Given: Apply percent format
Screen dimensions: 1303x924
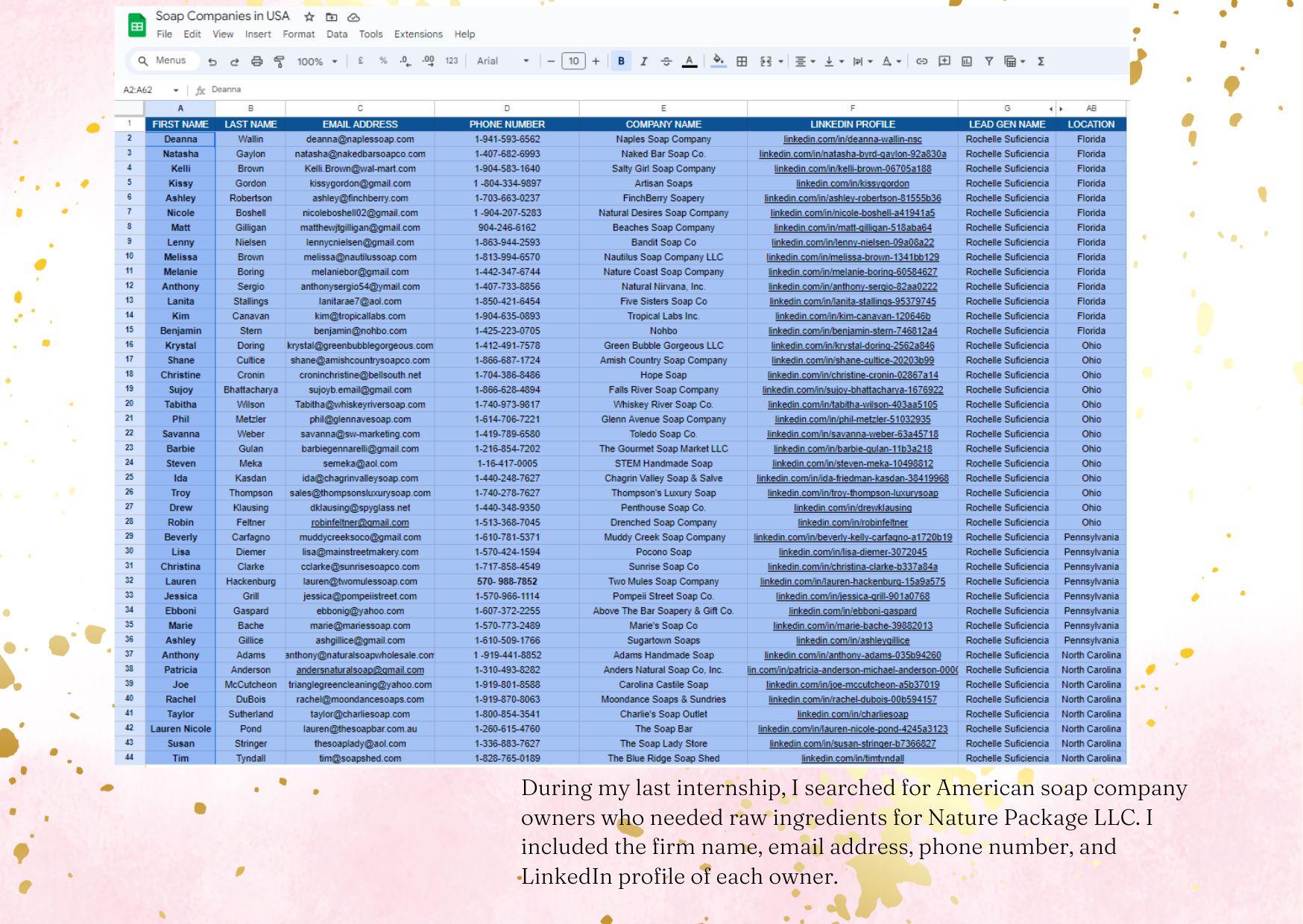Looking at the screenshot, I should point(383,61).
